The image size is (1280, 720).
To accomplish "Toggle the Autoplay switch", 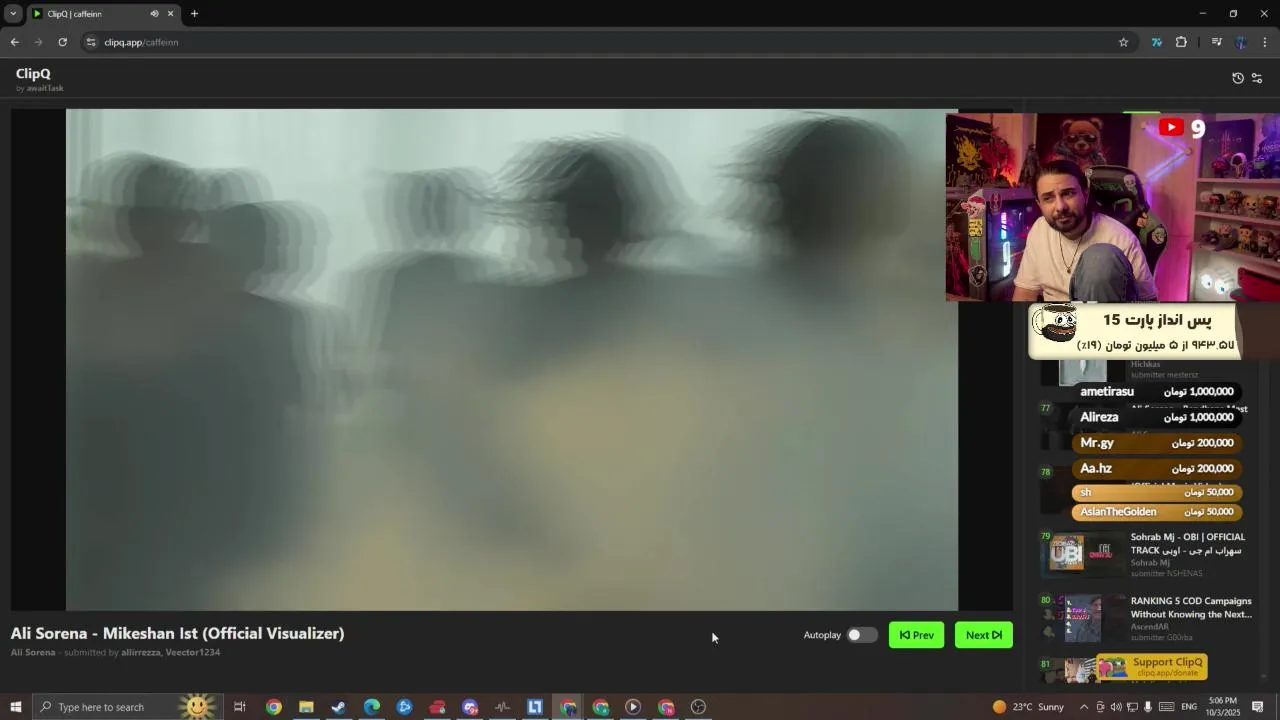I will point(862,635).
